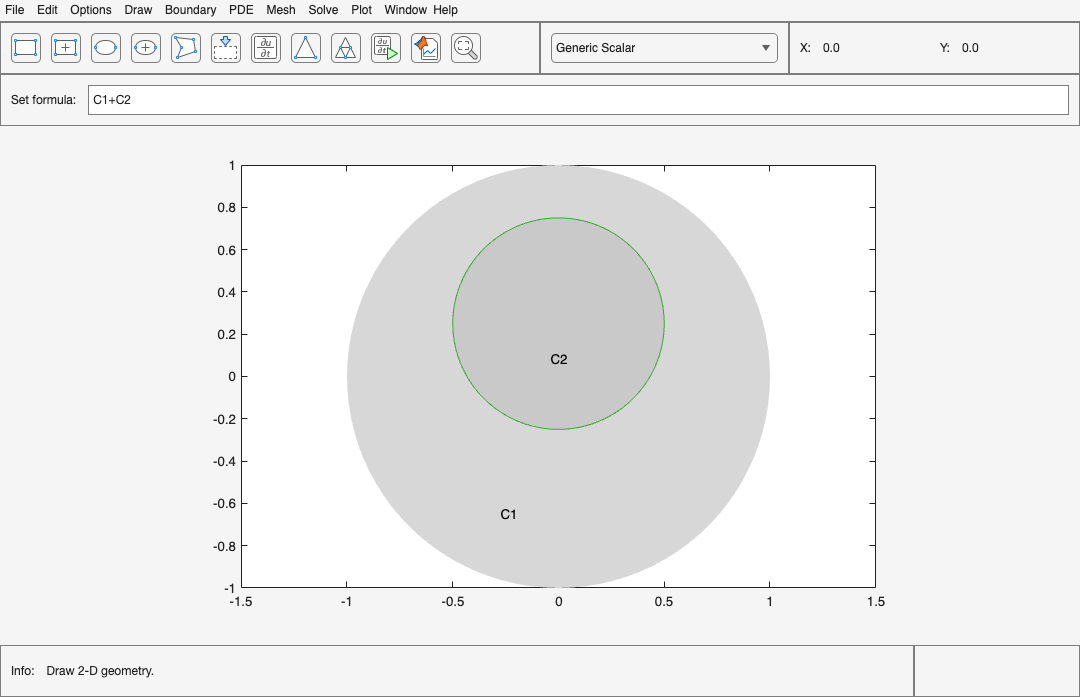Select the centered ellipse tool

[146, 48]
